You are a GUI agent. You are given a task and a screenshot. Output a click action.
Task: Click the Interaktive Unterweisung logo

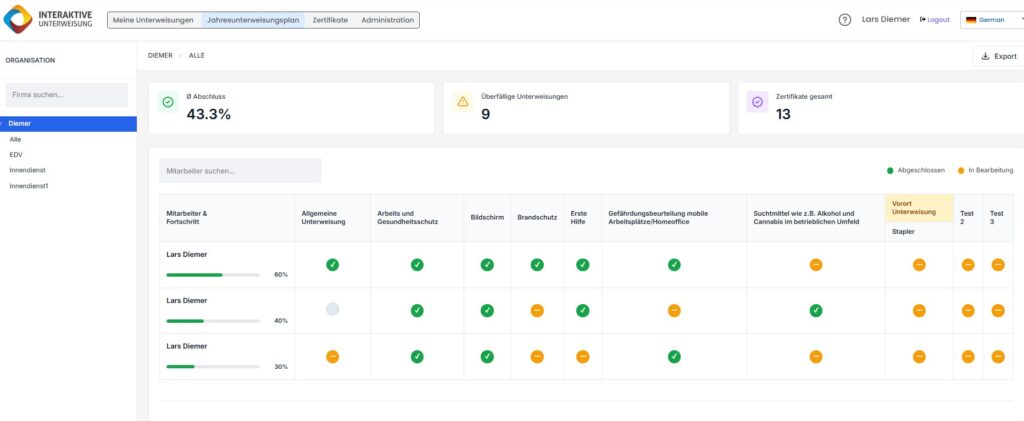(x=49, y=20)
